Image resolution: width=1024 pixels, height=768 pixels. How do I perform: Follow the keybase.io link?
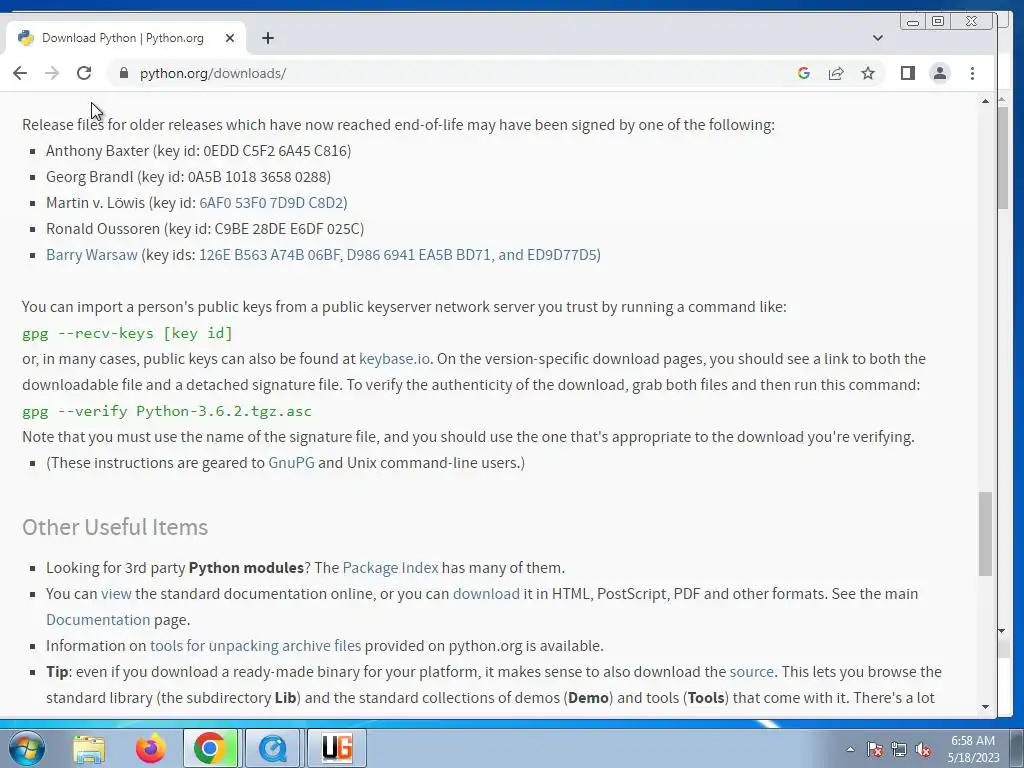394,359
